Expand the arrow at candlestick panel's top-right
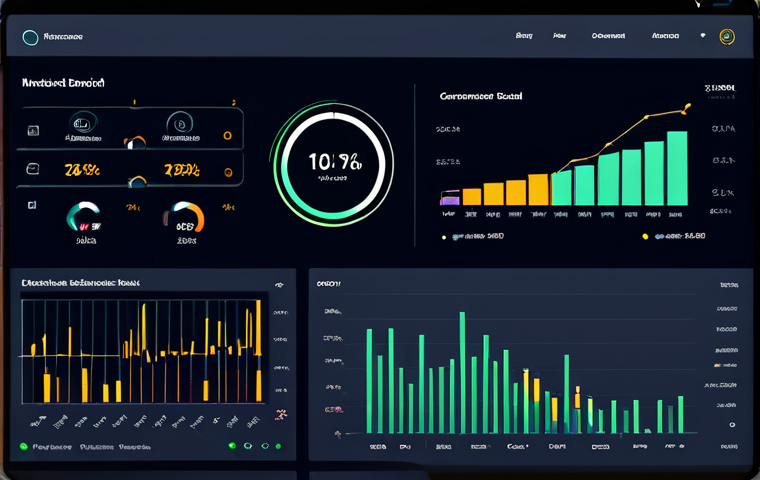Image resolution: width=760 pixels, height=480 pixels. coord(279,285)
